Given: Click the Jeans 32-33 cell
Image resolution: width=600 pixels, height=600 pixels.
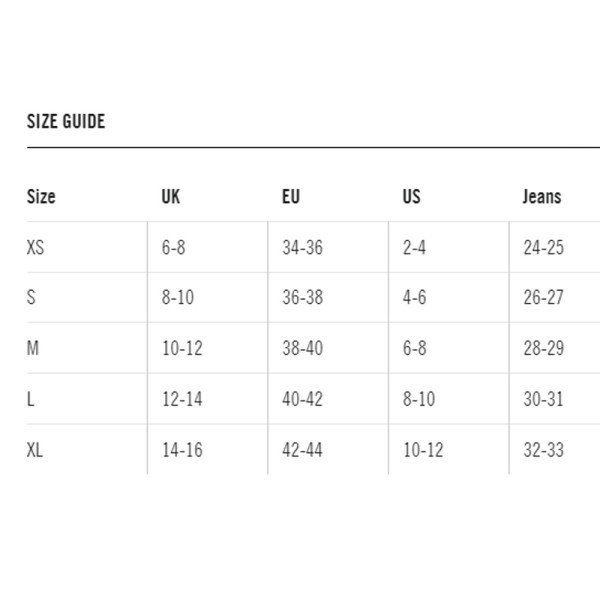Looking at the screenshot, I should pos(543,450).
